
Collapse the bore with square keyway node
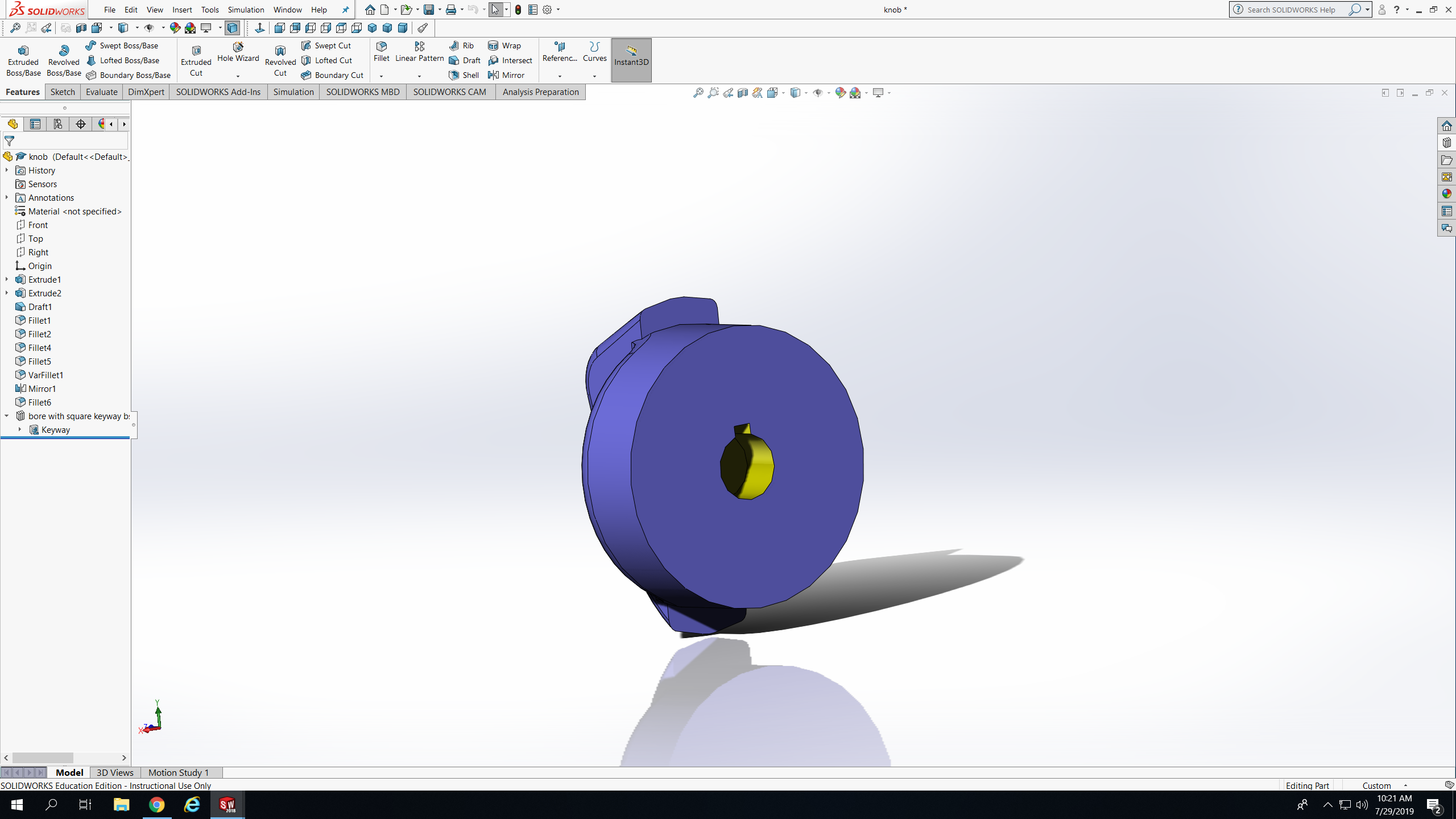coord(7,416)
